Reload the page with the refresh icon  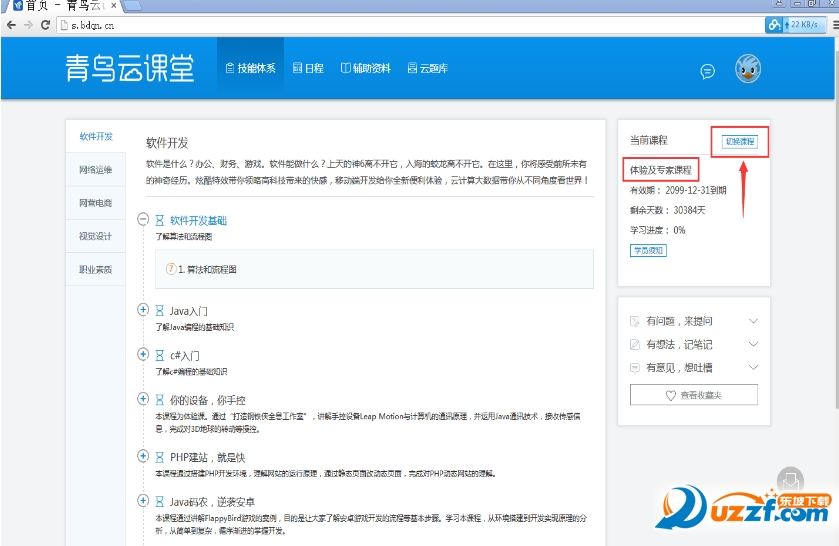point(45,25)
